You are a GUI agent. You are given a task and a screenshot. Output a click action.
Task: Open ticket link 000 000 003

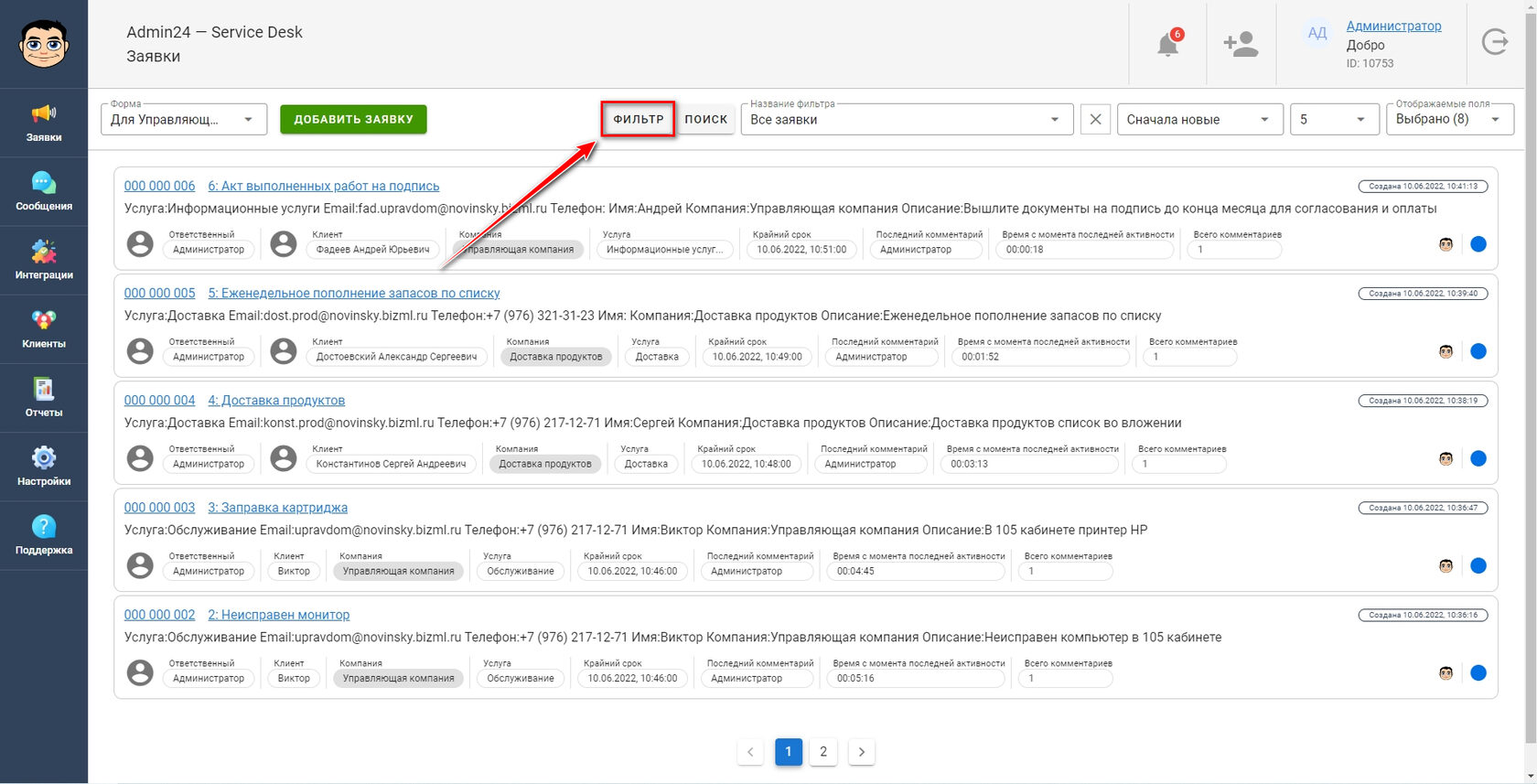click(x=159, y=507)
